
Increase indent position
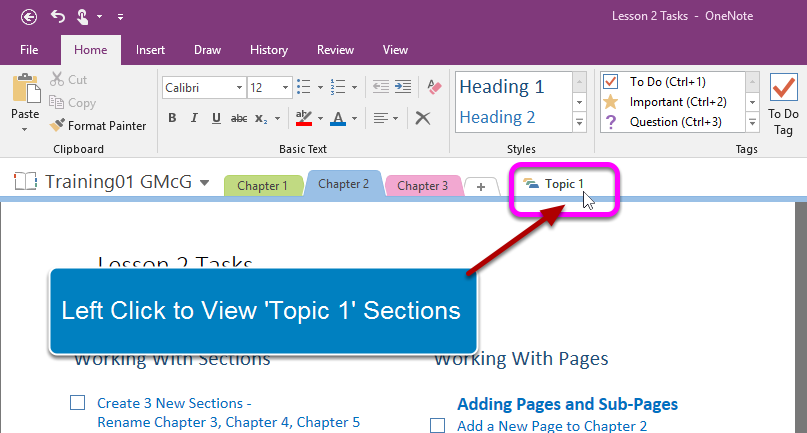(x=403, y=87)
